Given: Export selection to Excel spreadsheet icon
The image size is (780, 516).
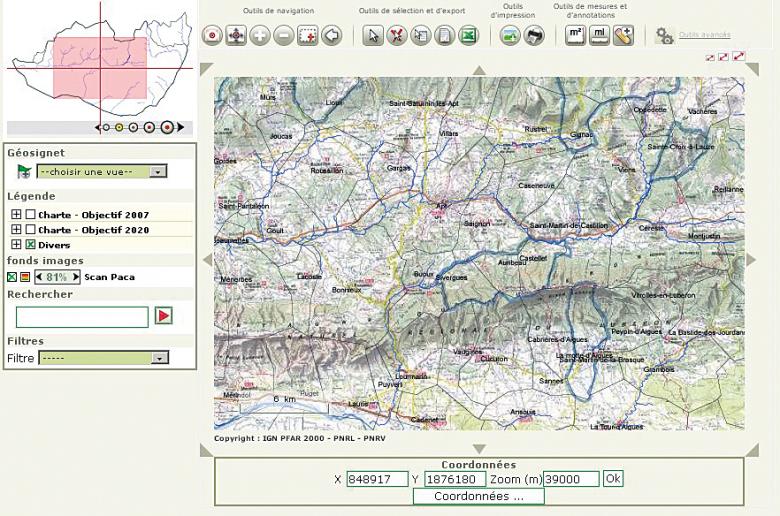Looking at the screenshot, I should click(468, 35).
